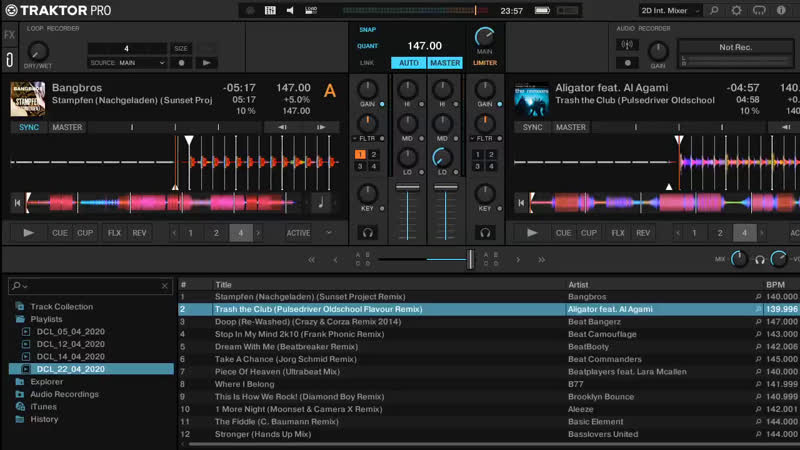Image resolution: width=800 pixels, height=450 pixels.
Task: Open Deck A FLTR type dropdown
Action: pos(355,138)
